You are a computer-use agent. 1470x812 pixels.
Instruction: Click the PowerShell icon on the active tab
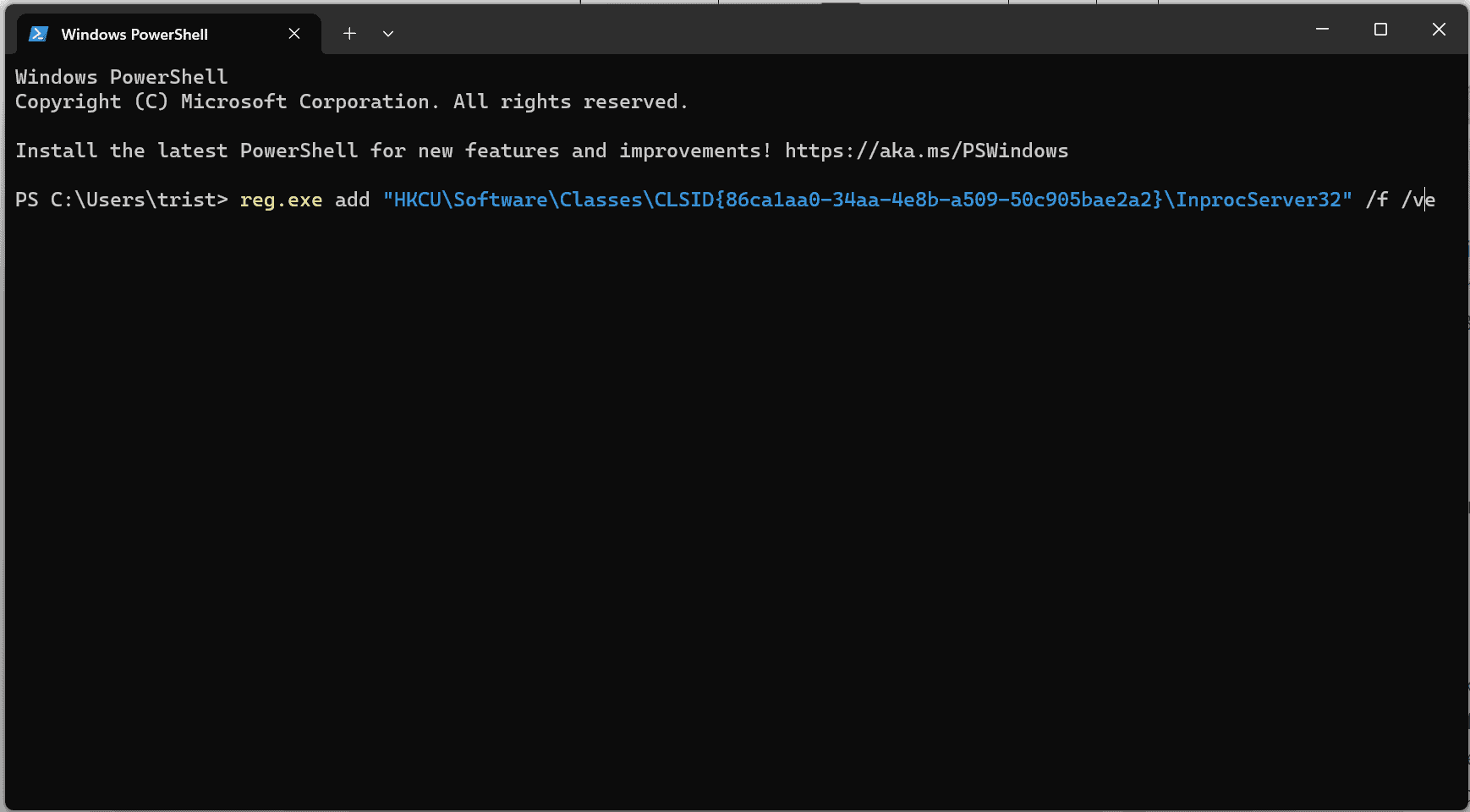point(38,34)
